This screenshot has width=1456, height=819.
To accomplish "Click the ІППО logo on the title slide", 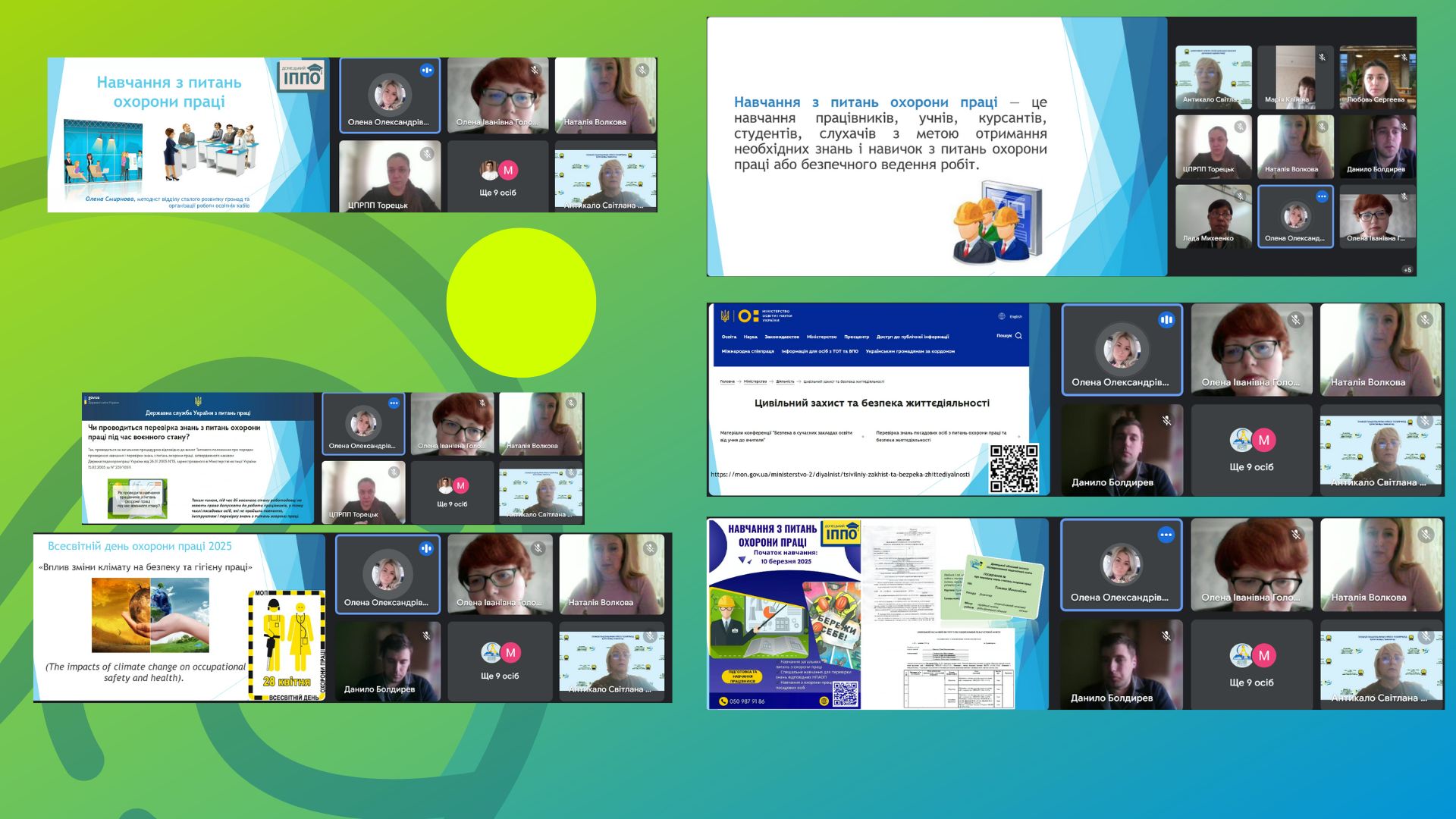I will [301, 76].
